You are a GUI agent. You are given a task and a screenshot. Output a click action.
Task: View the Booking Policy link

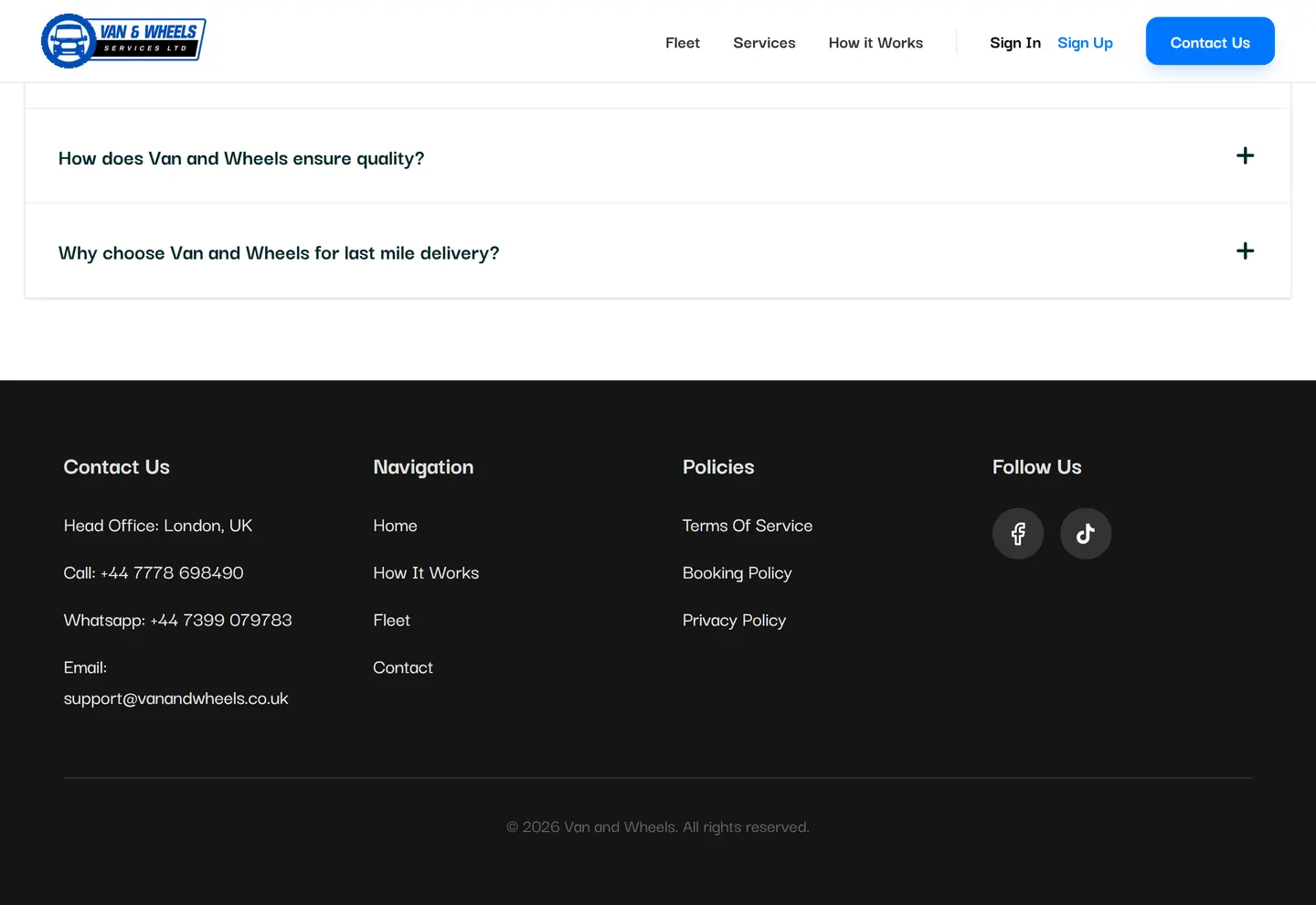pos(738,573)
